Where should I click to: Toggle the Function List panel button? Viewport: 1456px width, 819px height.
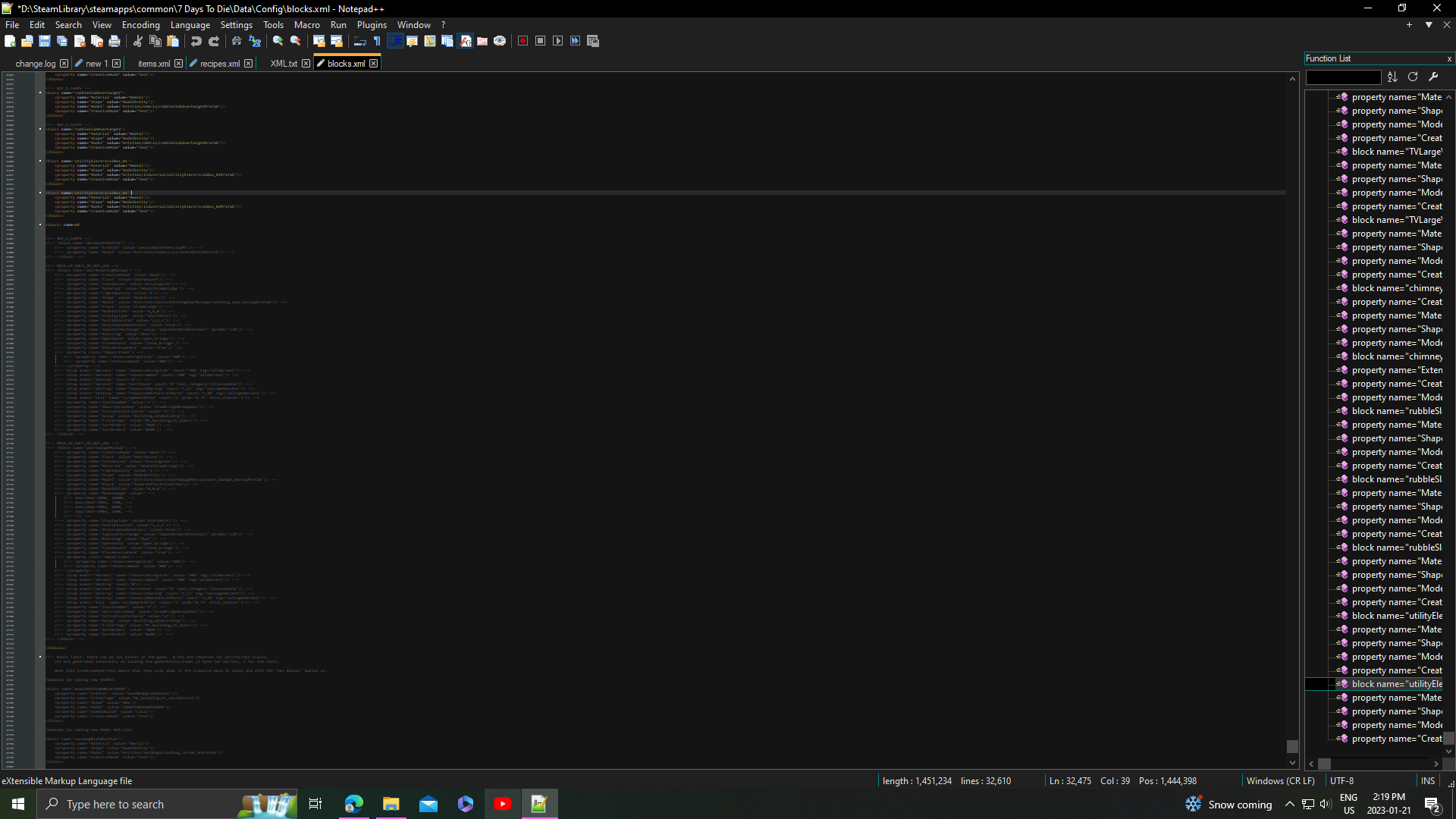click(x=465, y=41)
